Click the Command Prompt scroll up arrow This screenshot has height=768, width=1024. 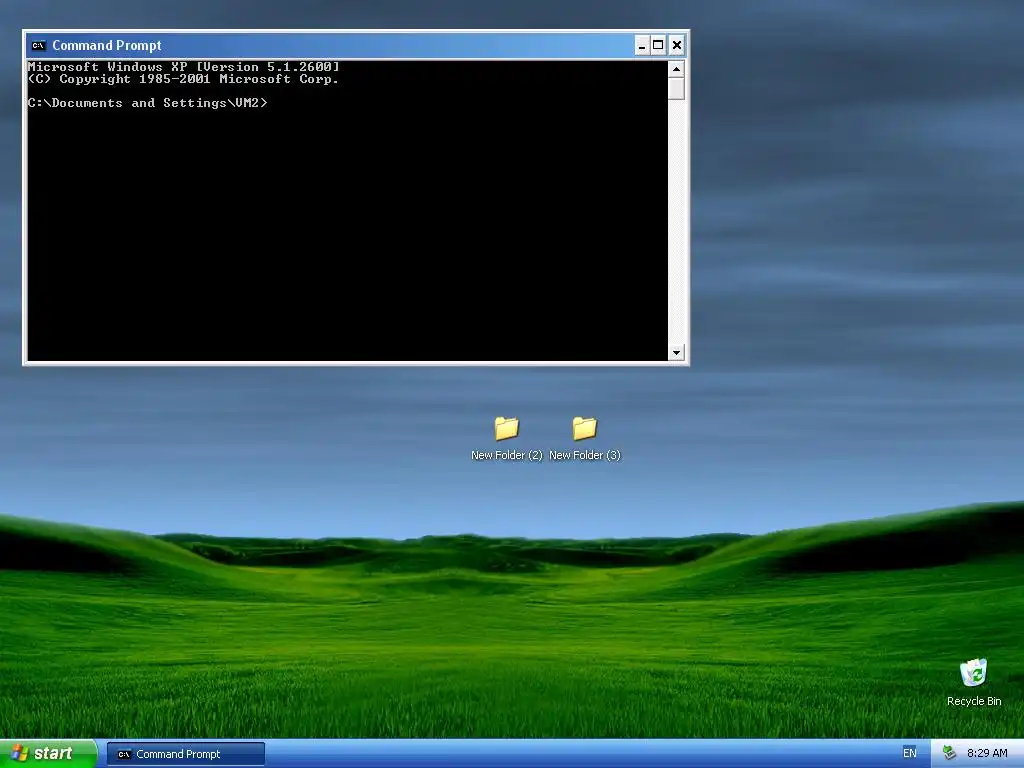pyautogui.click(x=676, y=69)
